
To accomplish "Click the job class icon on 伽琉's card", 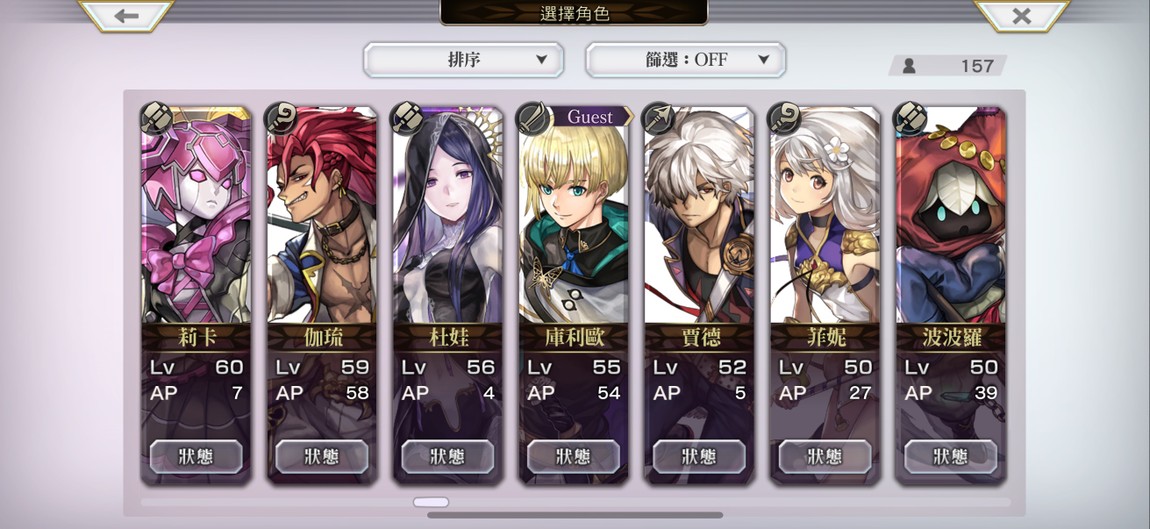I will coord(282,117).
